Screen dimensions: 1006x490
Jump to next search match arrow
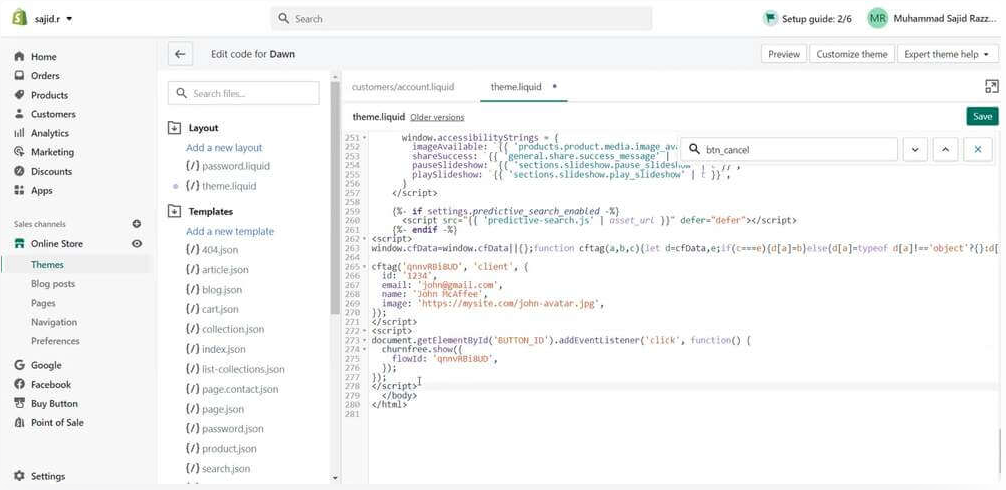point(914,150)
